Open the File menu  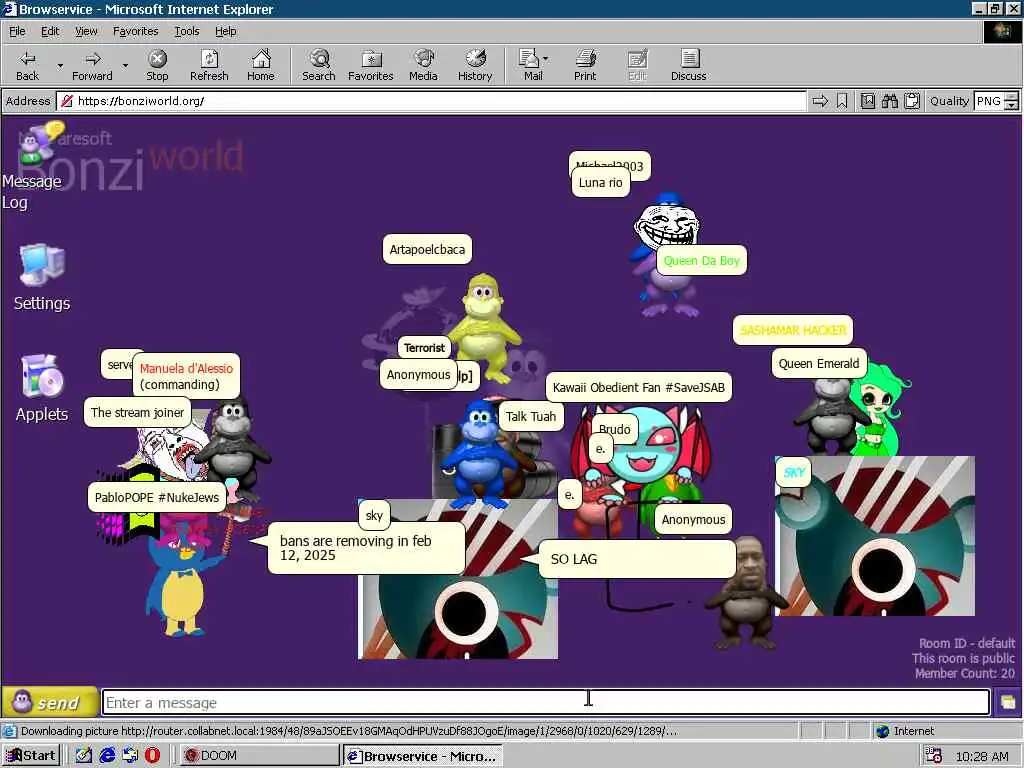click(x=17, y=31)
